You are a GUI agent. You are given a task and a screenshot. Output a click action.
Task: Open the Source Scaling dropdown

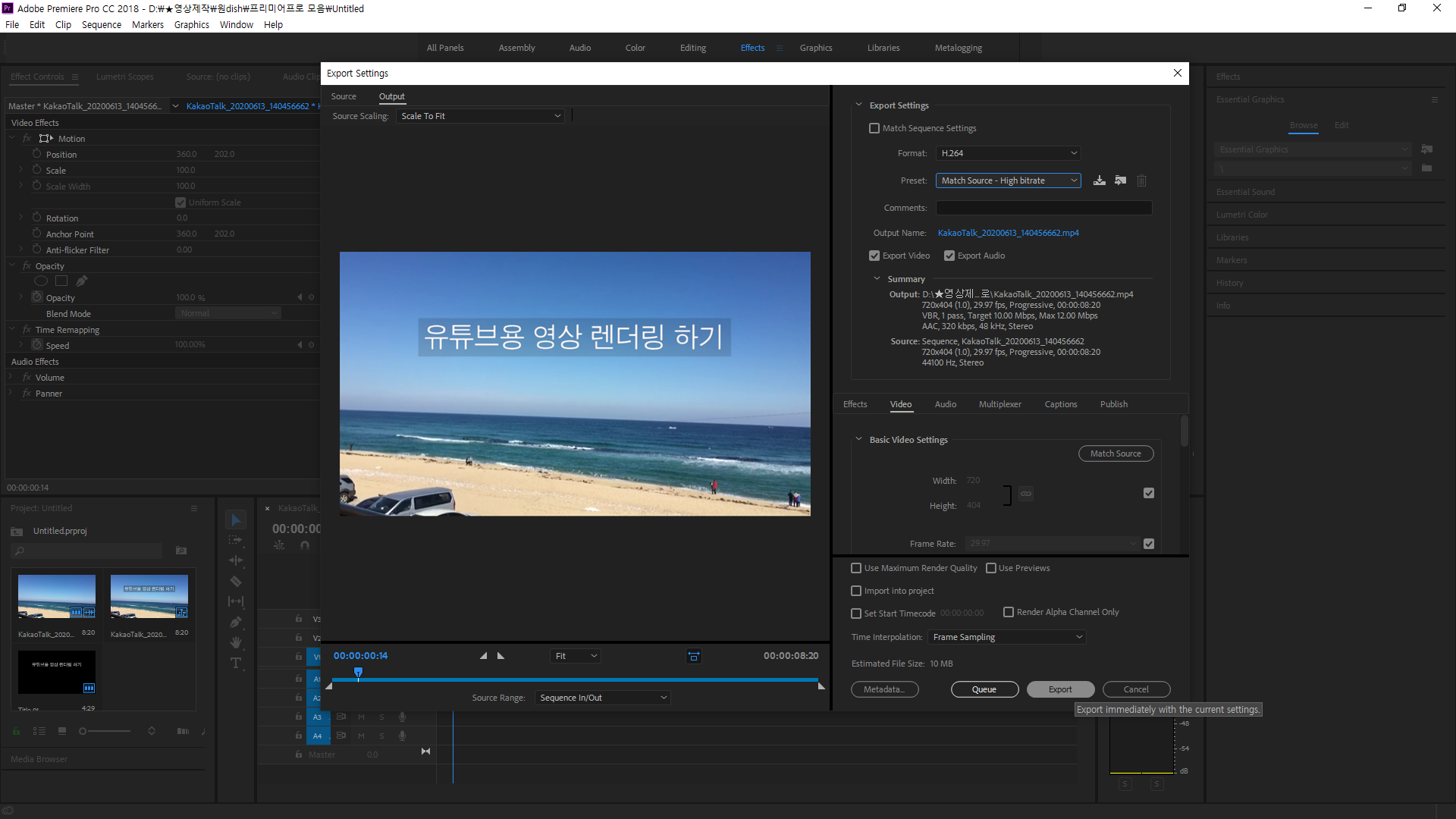coord(480,116)
